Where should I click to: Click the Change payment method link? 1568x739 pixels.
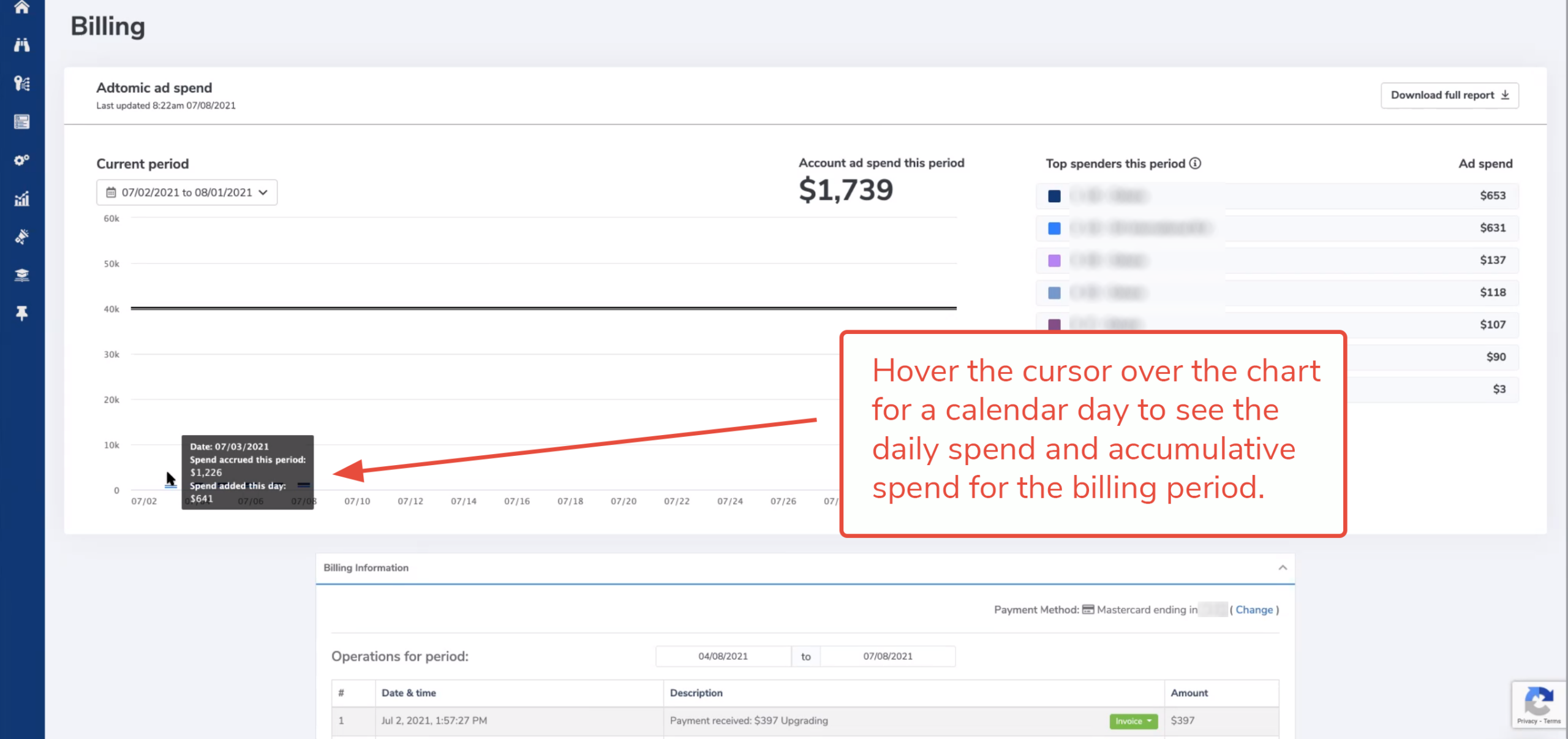coord(1254,610)
